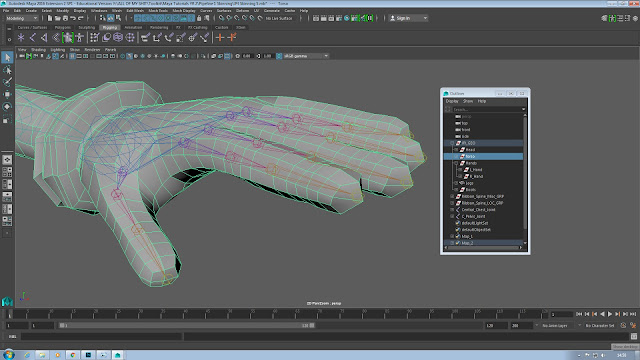Screen dimensions: 640x360
Task: Open the Windows menu
Action: (x=99, y=11)
